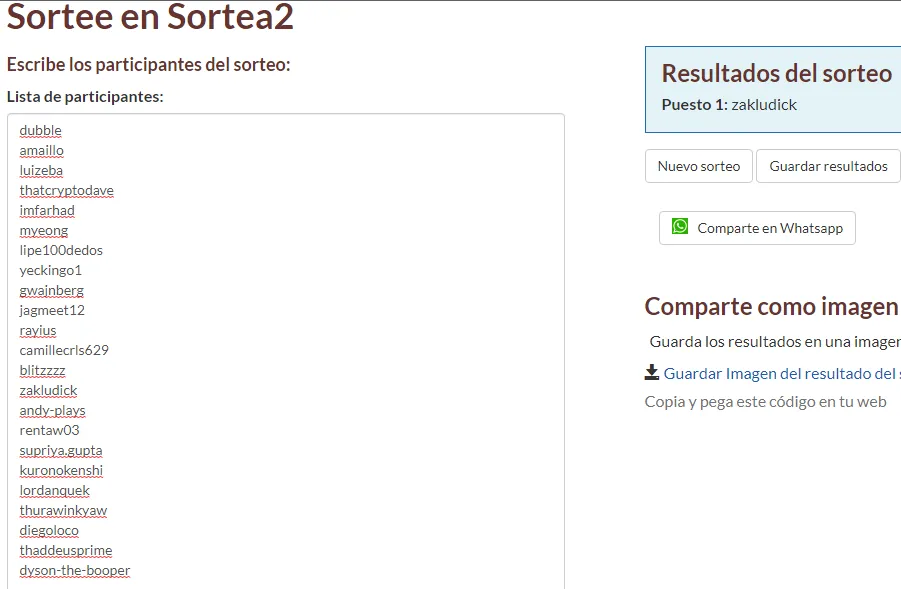The image size is (901, 589).
Task: Select andy-plays participant line
Action: [x=52, y=410]
